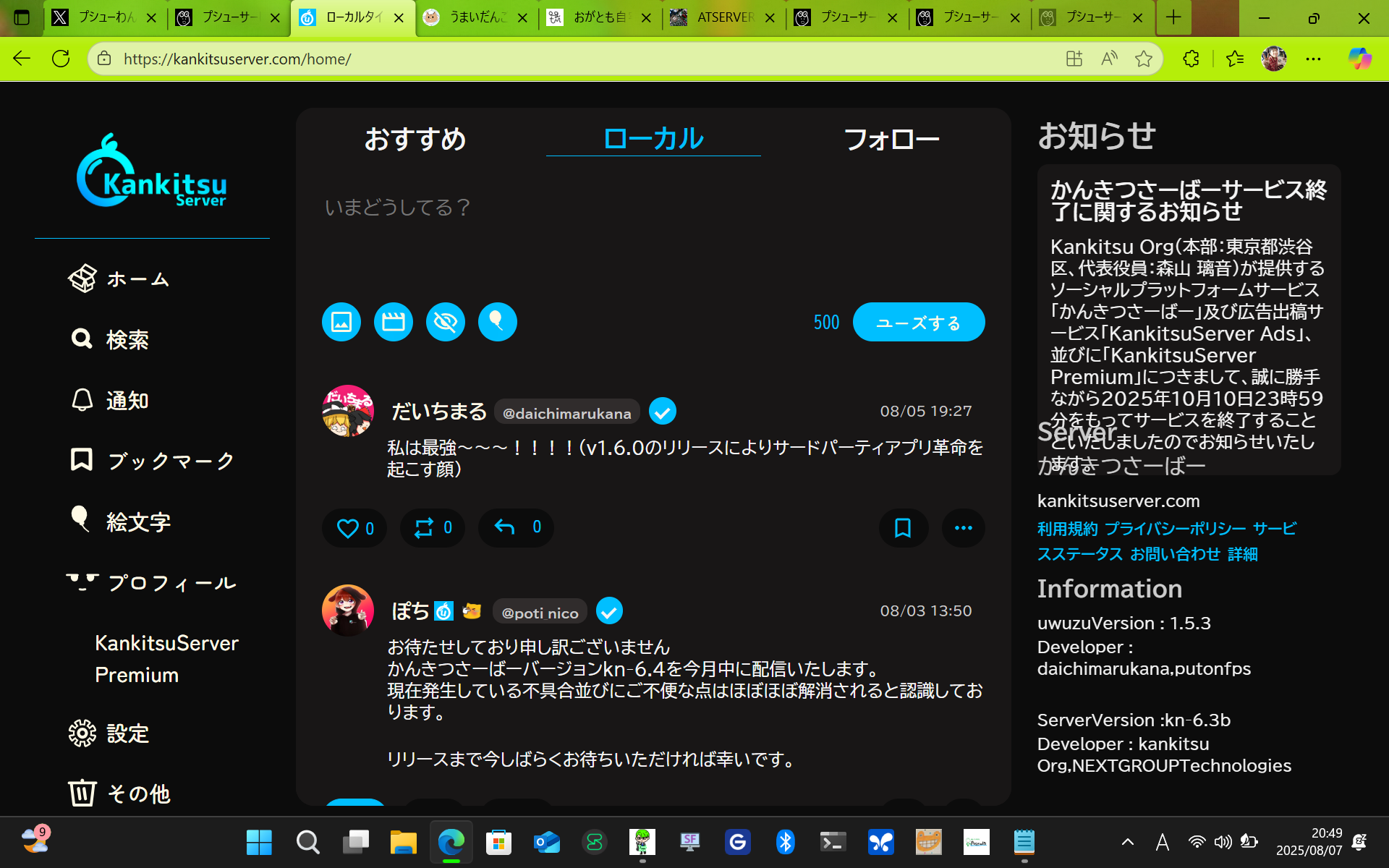Open 絵文字 in the sidebar

(120, 521)
